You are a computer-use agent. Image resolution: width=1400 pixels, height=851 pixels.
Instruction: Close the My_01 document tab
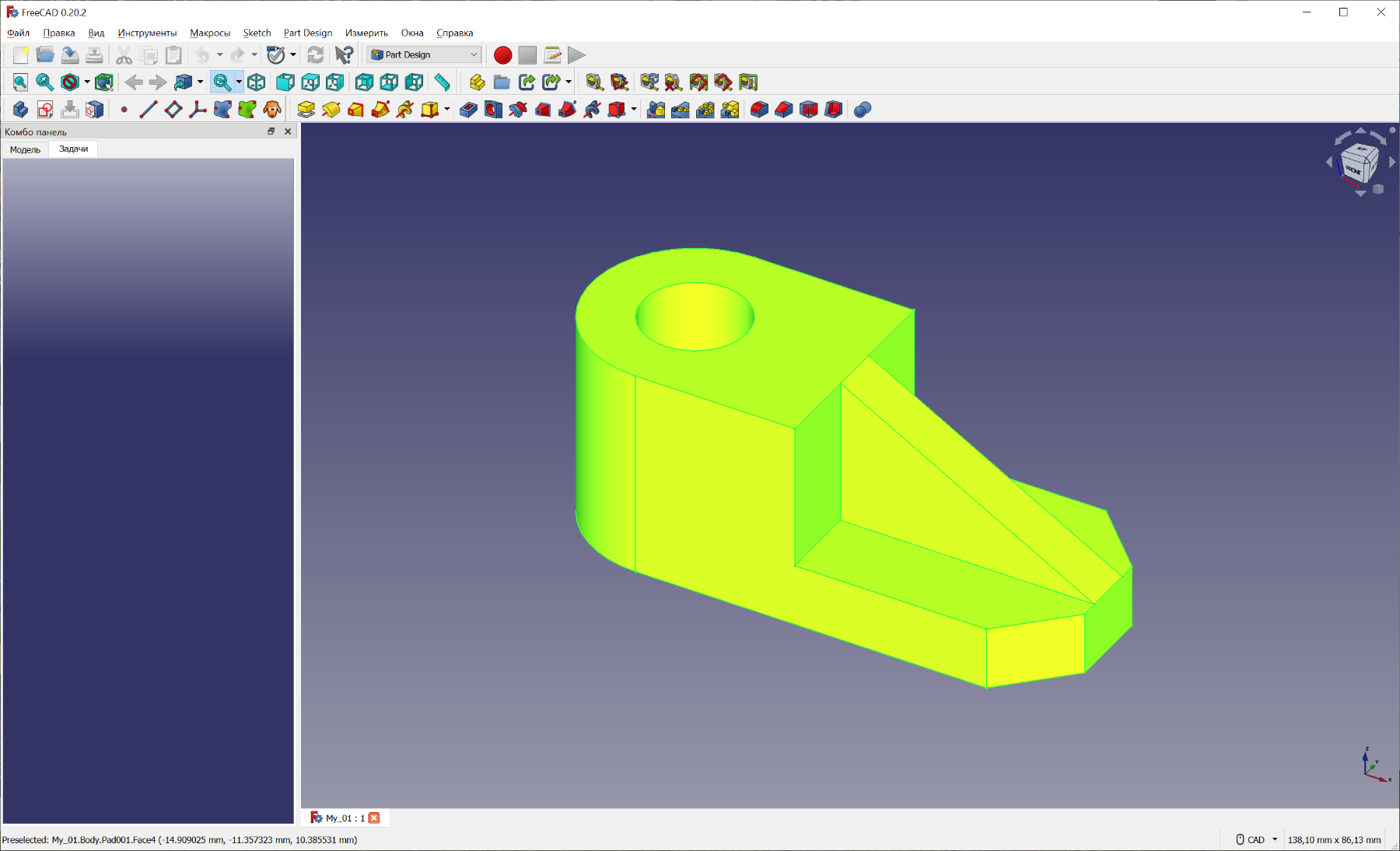pos(374,818)
